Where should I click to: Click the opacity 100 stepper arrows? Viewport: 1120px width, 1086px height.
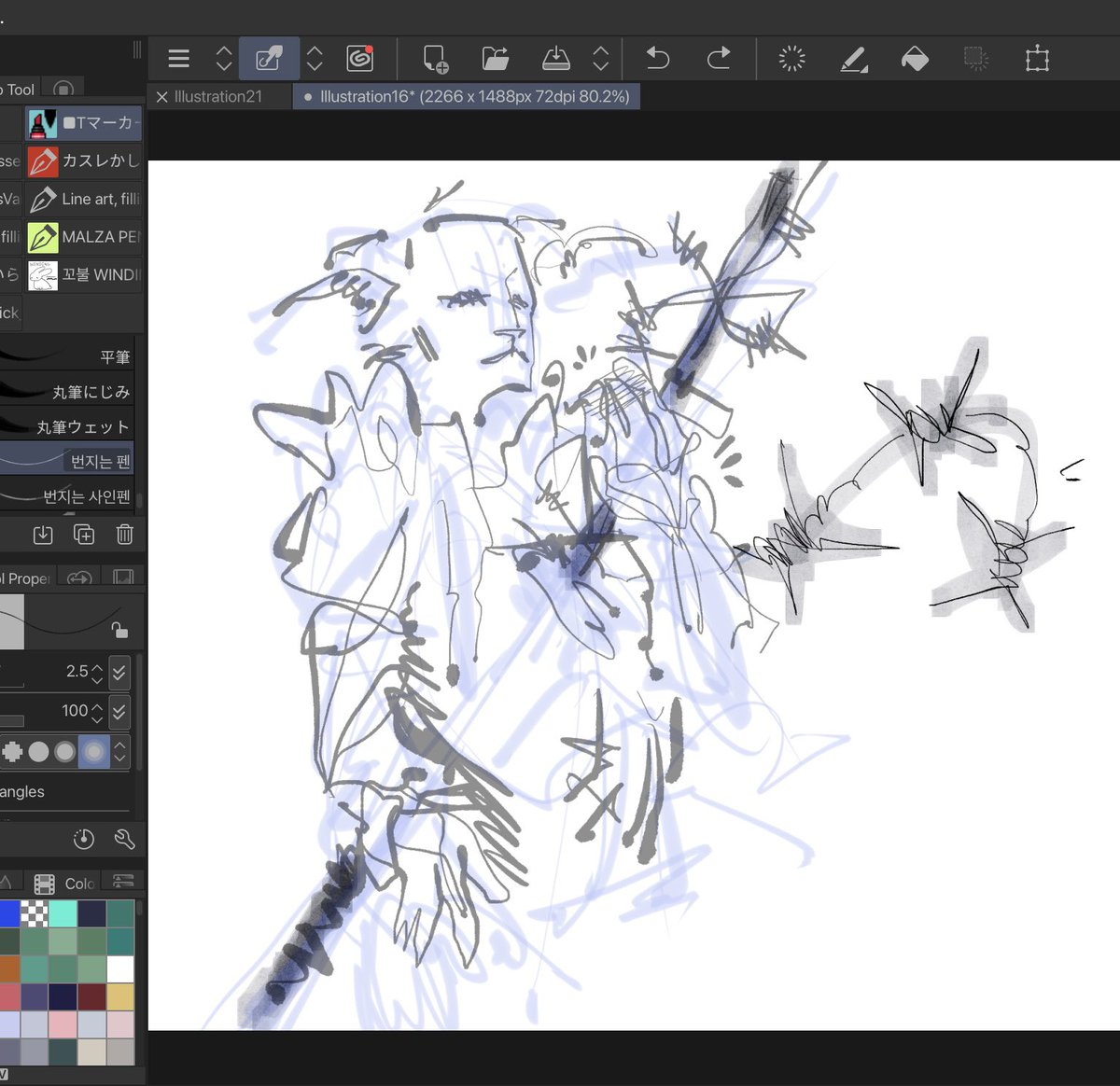tap(97, 712)
